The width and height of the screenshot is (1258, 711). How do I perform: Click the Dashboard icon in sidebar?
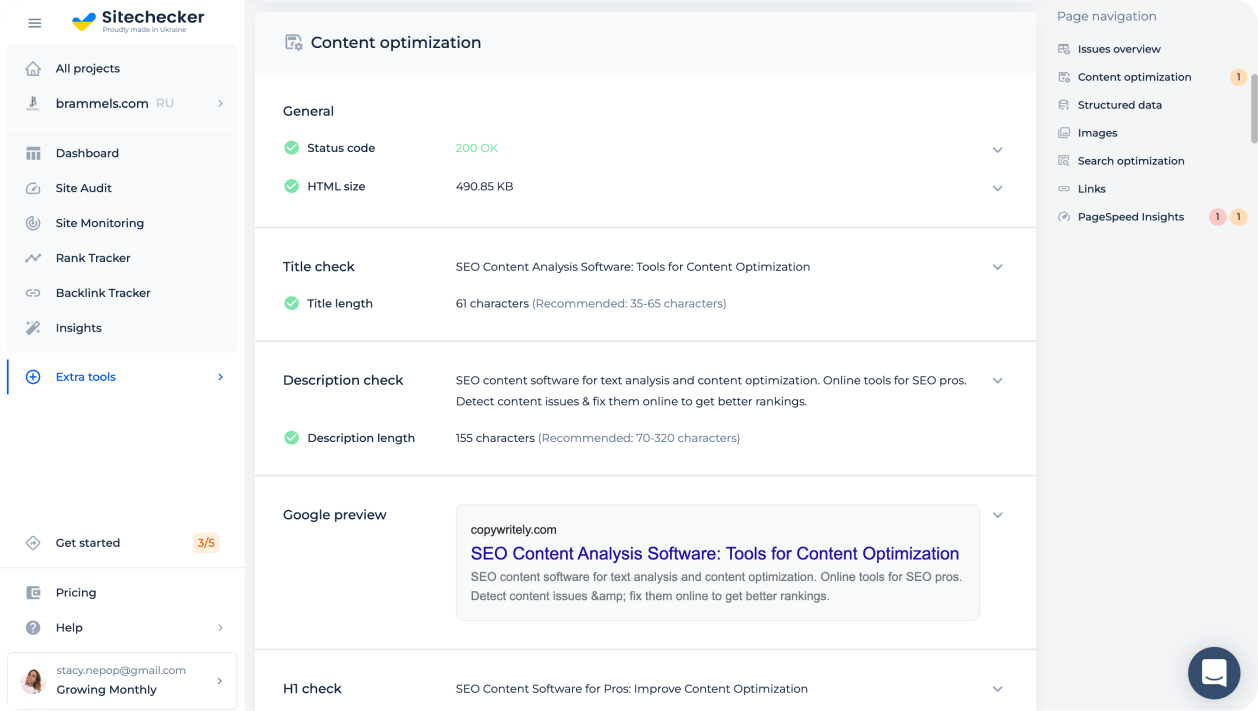pyautogui.click(x=33, y=153)
